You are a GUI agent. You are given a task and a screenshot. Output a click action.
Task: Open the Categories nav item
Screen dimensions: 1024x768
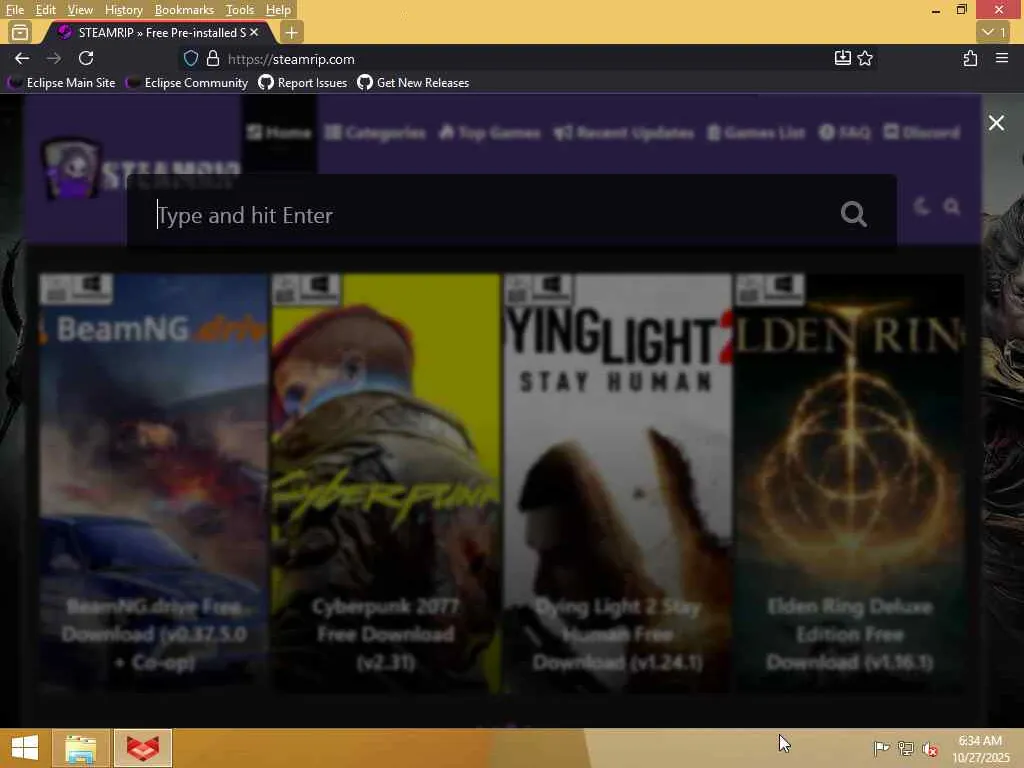[x=375, y=133]
